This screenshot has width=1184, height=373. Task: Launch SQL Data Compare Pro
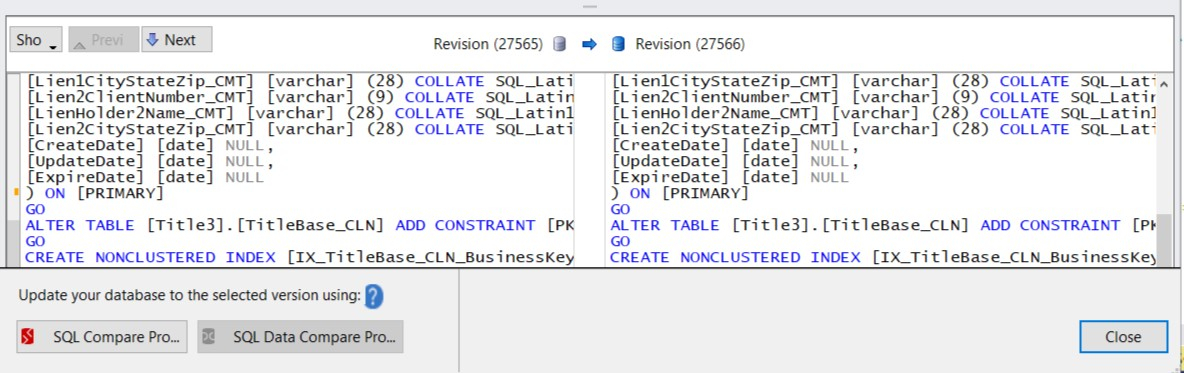click(x=301, y=337)
